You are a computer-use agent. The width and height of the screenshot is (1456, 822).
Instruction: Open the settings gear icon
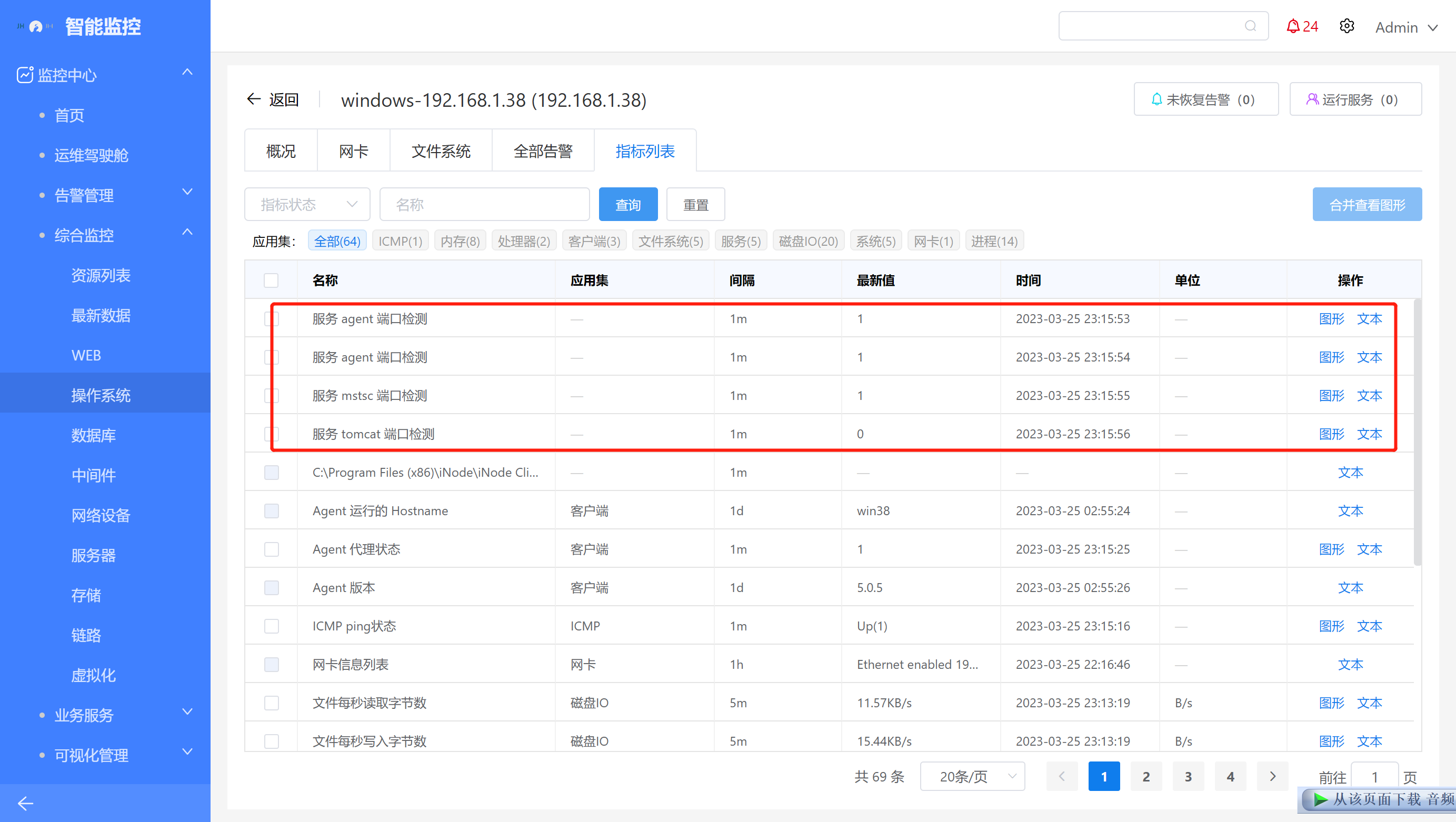(1347, 26)
